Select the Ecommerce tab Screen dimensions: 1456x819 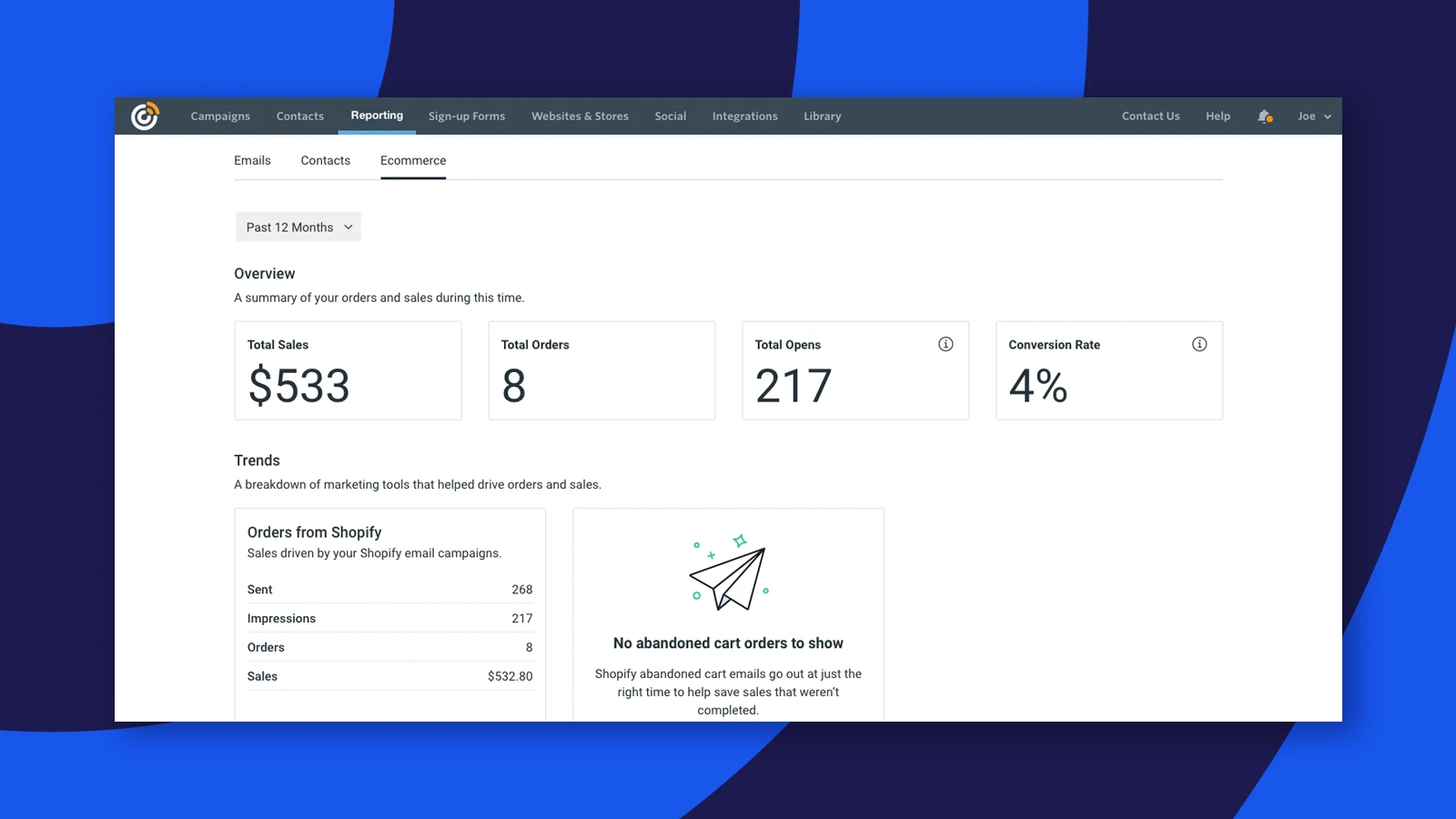coord(413,160)
